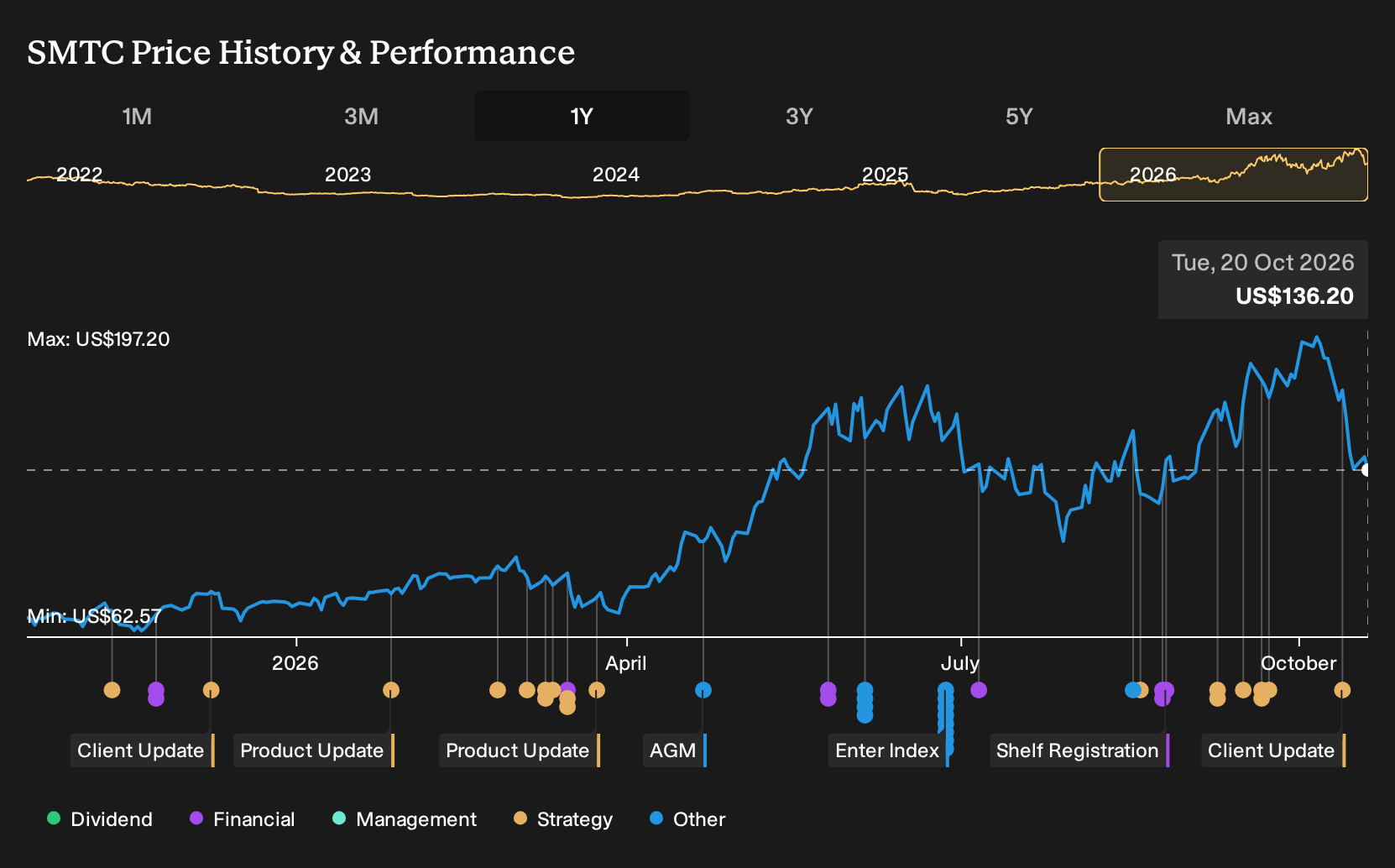Open the Shelf Registration event label
The width and height of the screenshot is (1395, 868).
[1079, 750]
